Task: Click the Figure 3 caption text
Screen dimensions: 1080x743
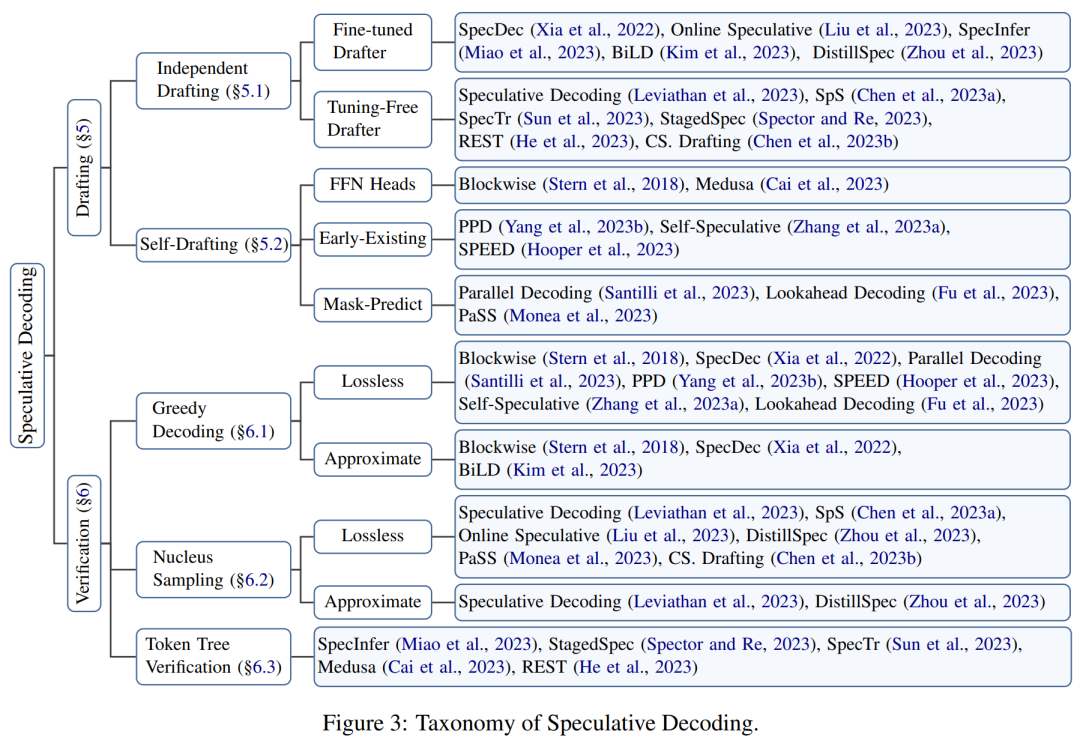Action: click(541, 723)
